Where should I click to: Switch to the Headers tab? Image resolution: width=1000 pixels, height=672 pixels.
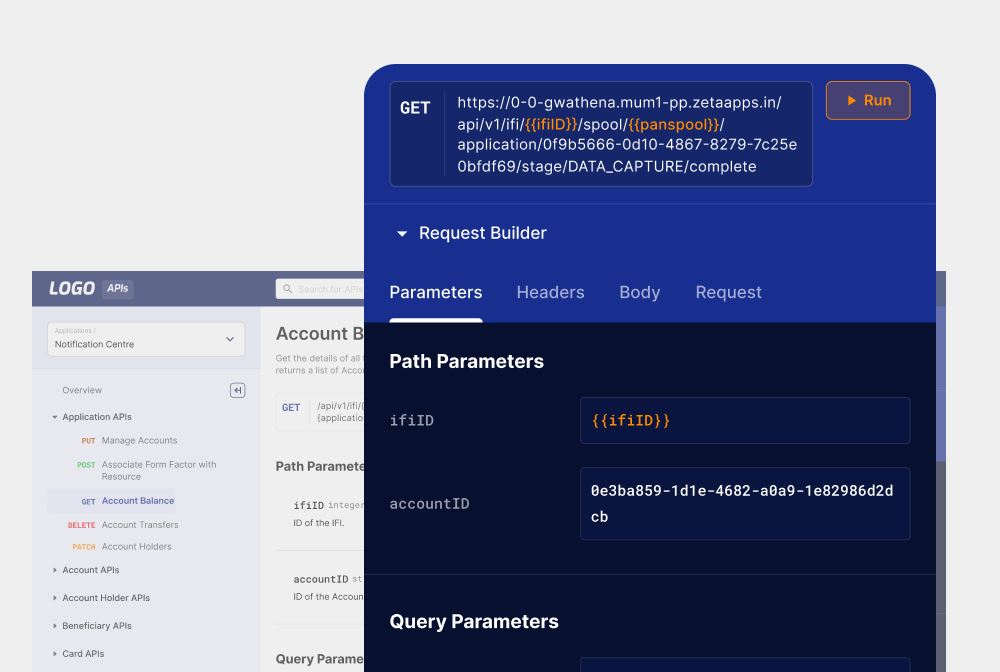pyautogui.click(x=550, y=292)
